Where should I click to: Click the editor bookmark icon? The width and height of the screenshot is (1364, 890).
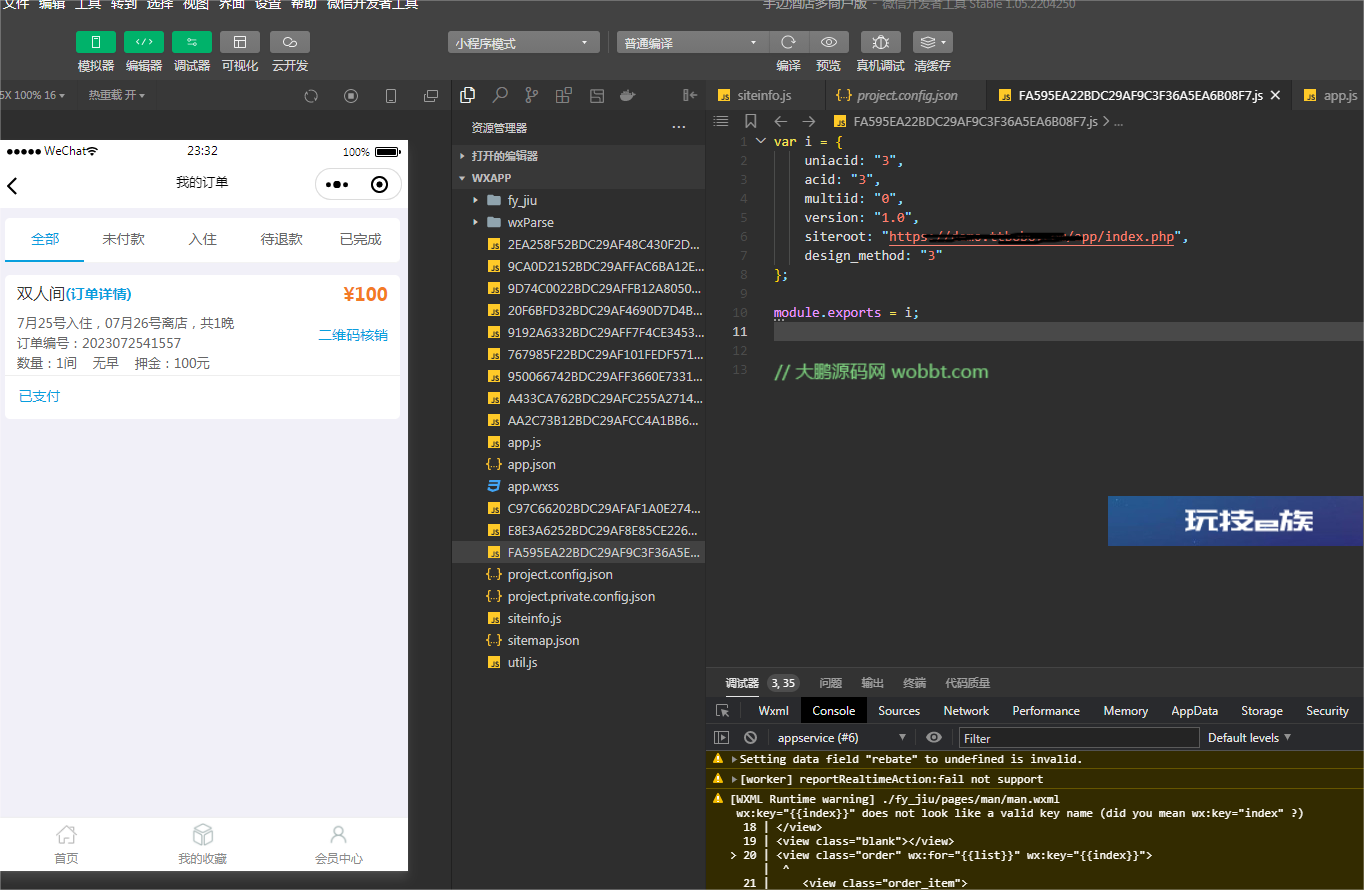(751, 121)
